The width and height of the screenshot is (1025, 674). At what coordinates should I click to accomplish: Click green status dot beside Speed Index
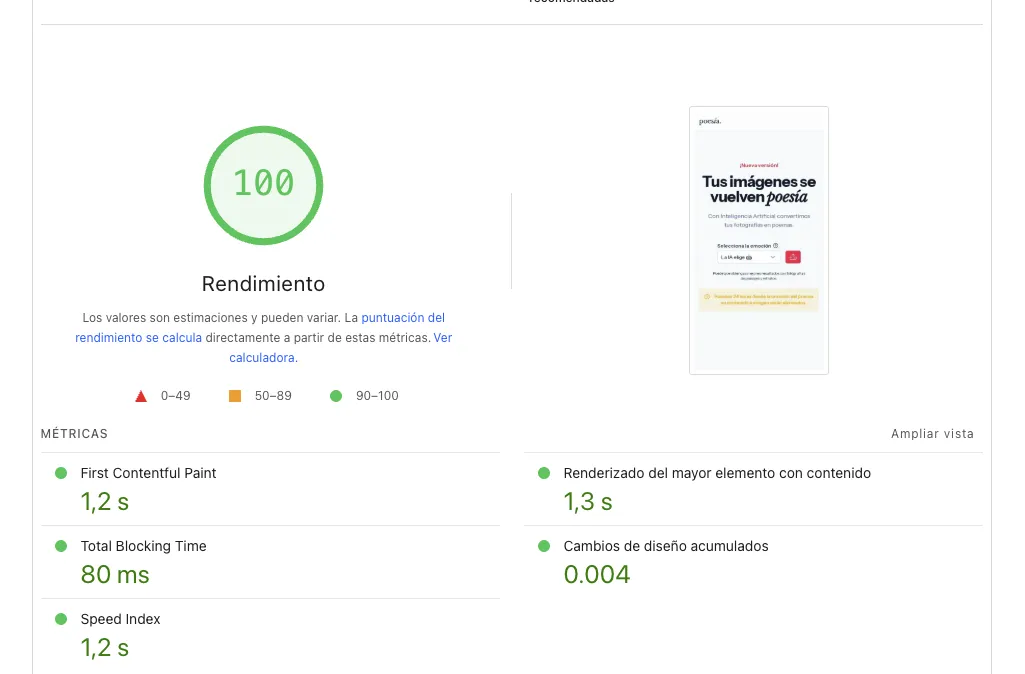coord(61,619)
